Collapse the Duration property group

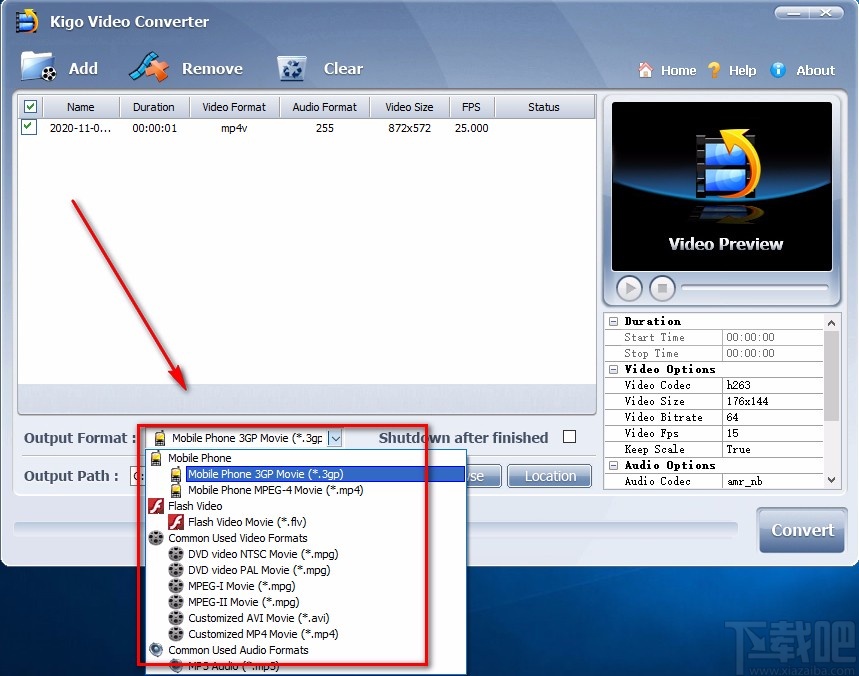coord(614,322)
